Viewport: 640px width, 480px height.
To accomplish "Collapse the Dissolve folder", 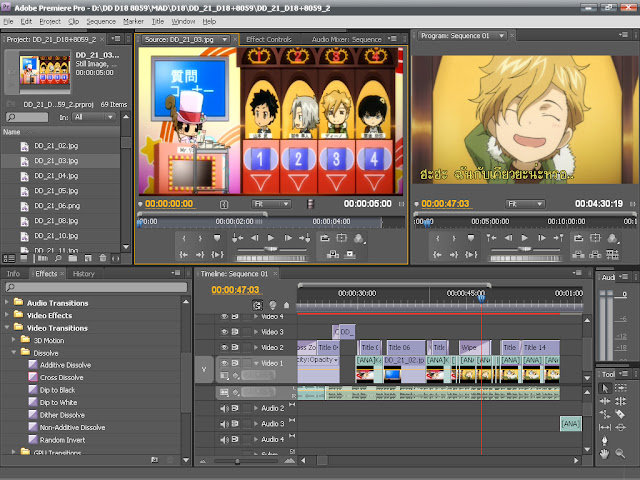I will coord(13,352).
